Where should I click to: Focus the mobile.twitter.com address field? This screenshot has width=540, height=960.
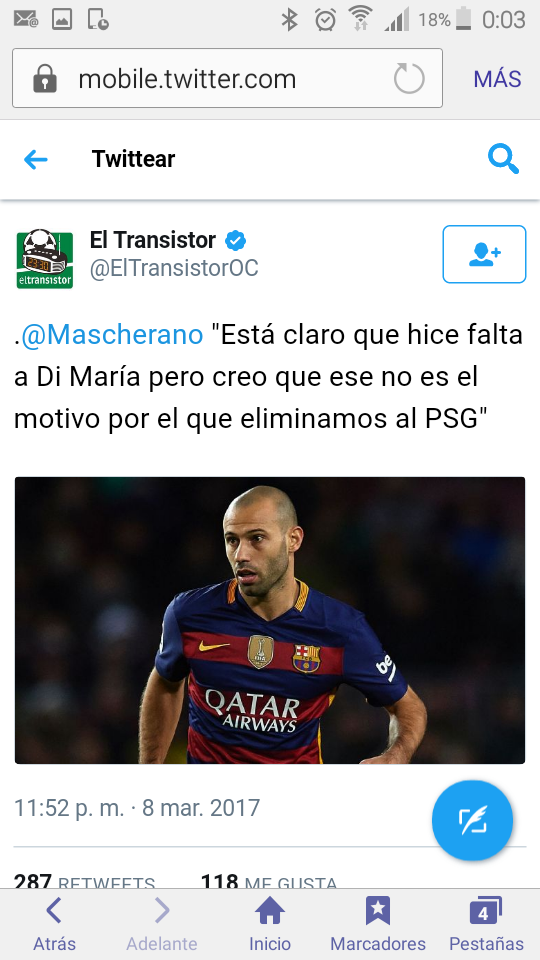tap(227, 78)
